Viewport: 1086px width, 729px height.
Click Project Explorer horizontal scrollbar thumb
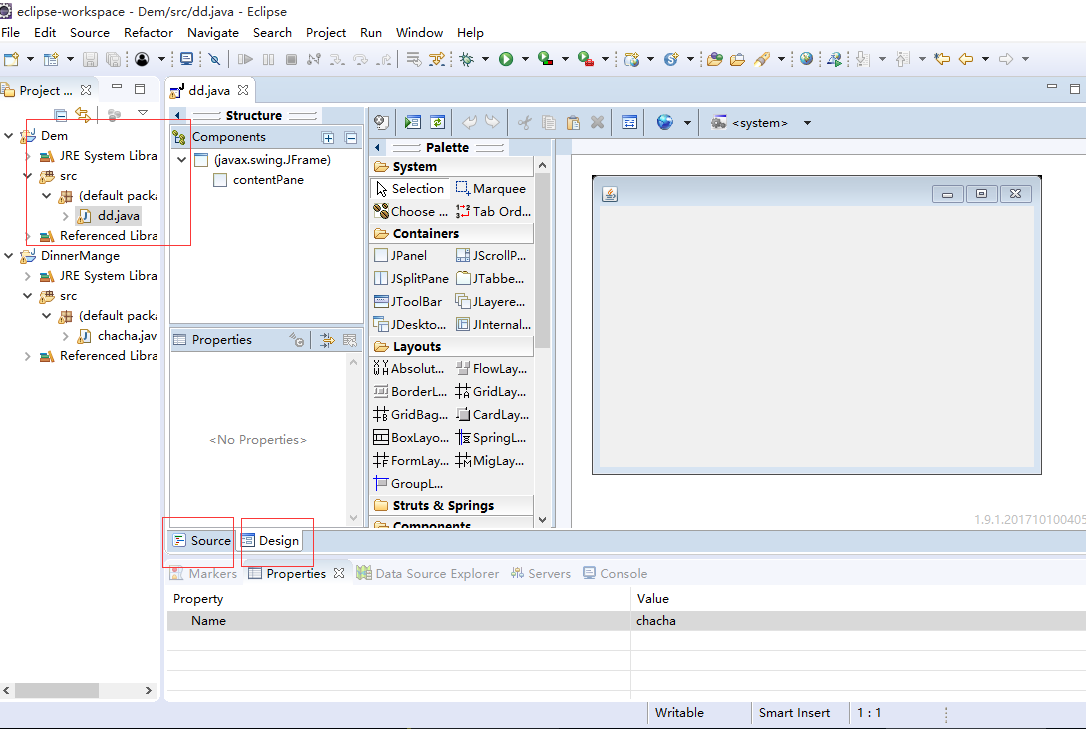point(57,690)
